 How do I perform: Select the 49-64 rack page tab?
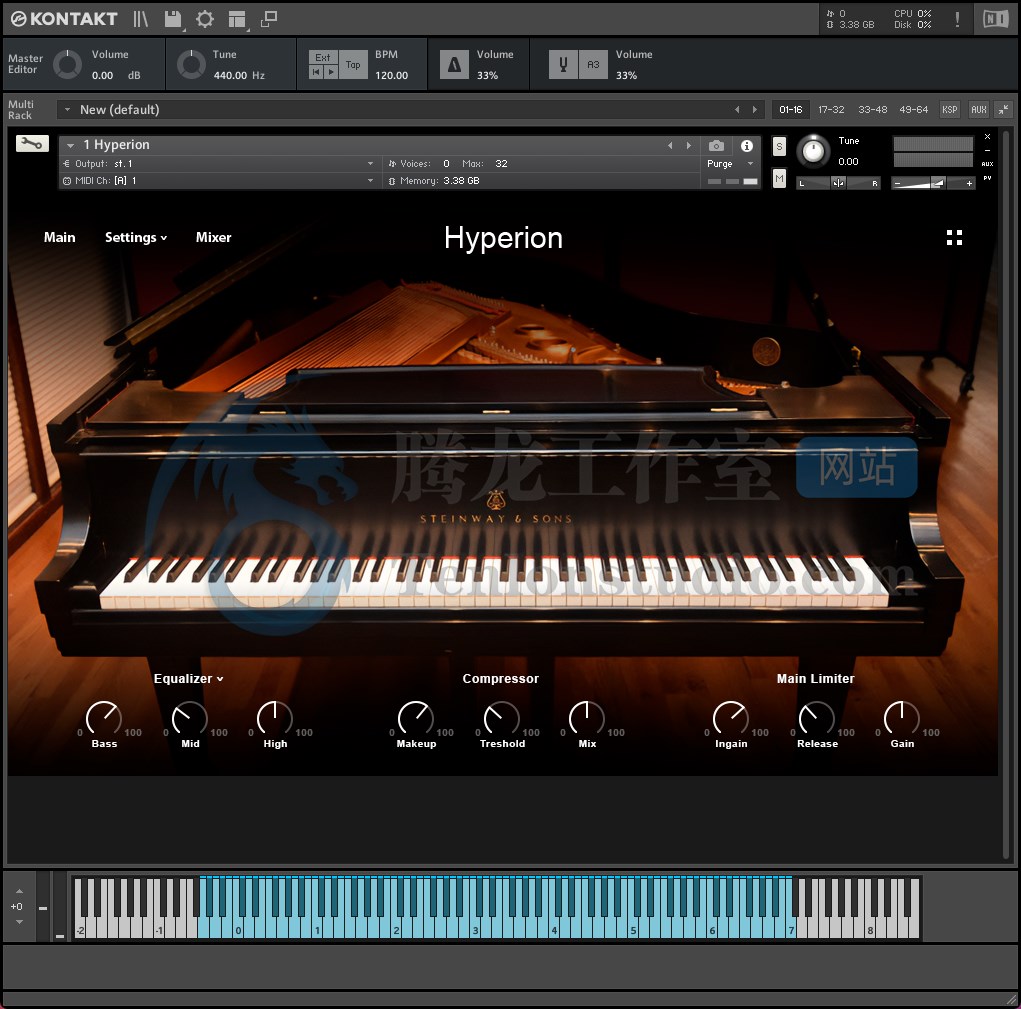914,109
